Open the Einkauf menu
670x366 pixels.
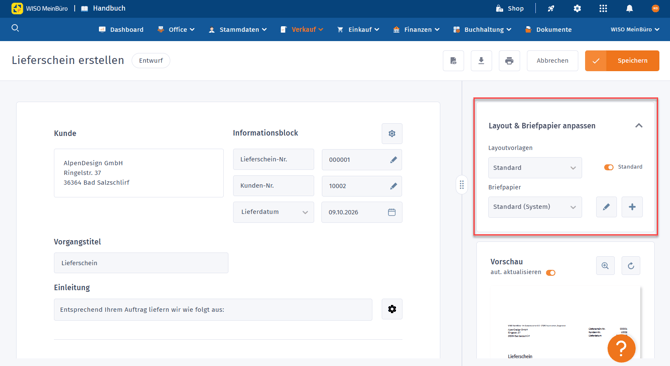358,29
